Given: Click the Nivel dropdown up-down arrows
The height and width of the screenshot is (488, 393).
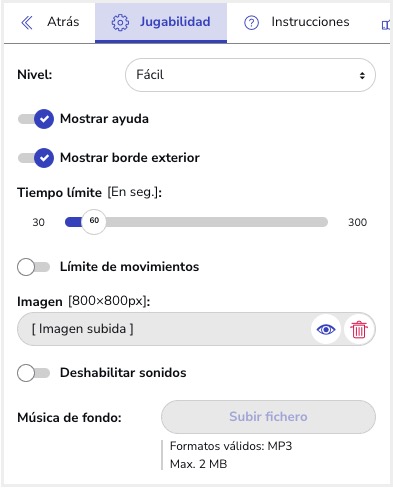Looking at the screenshot, I should tap(362, 76).
